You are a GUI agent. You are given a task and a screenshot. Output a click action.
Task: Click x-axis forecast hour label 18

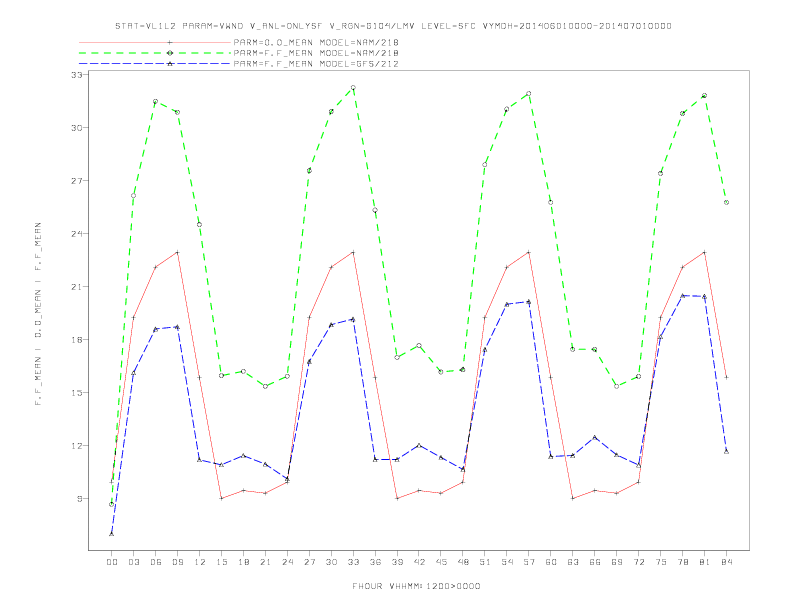pyautogui.click(x=243, y=562)
